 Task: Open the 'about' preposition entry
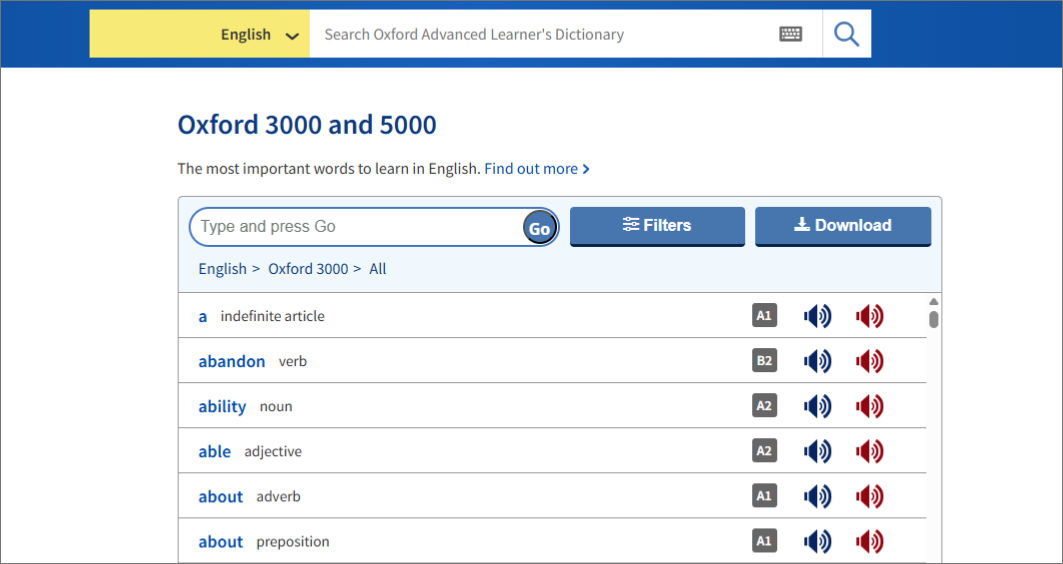tap(220, 542)
